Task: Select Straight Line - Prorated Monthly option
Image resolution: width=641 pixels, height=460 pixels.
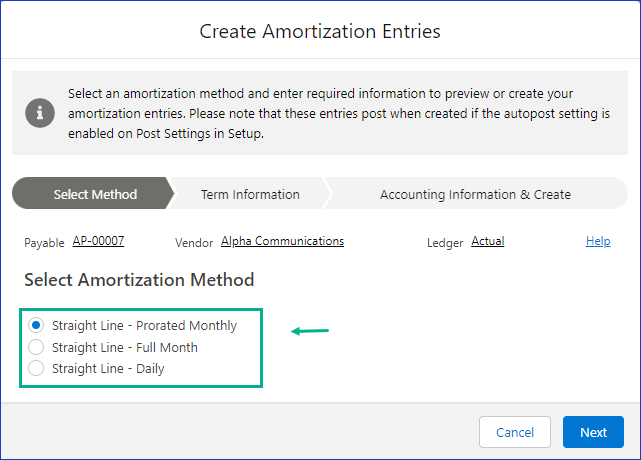Action: 36,325
